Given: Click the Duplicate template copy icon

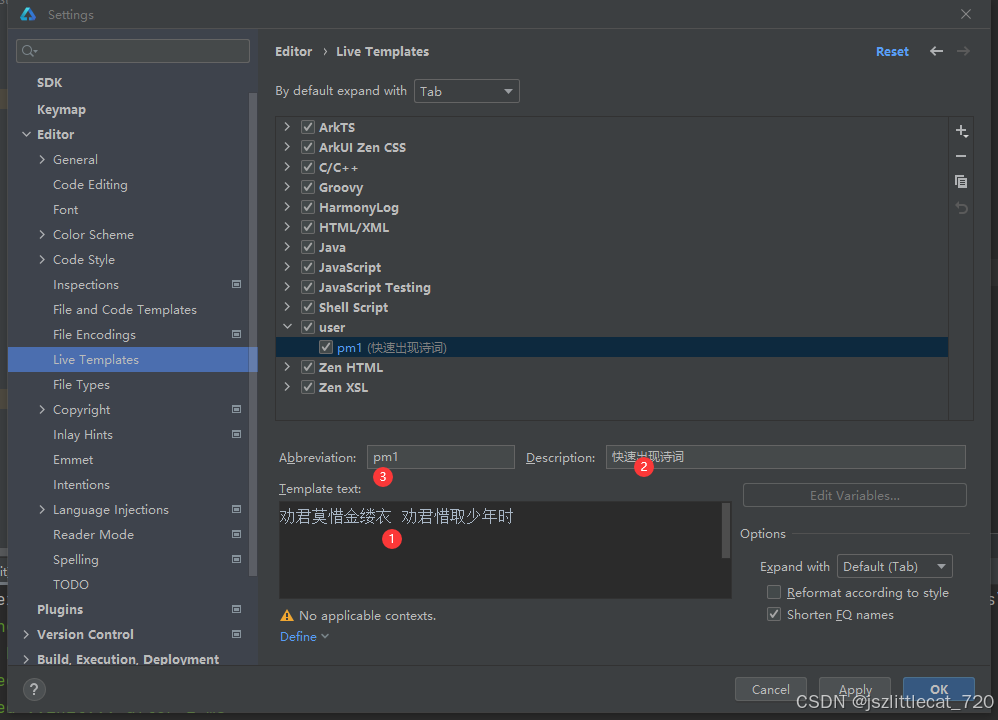Looking at the screenshot, I should pos(961,181).
